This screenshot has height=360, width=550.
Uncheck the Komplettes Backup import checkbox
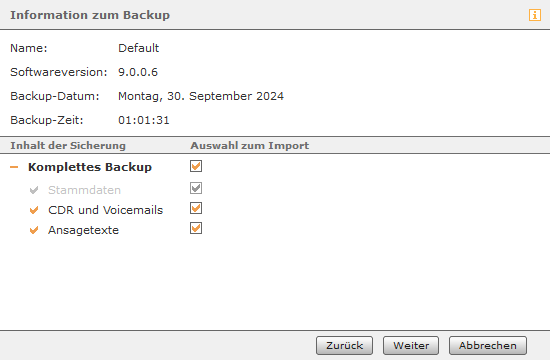pyautogui.click(x=196, y=166)
